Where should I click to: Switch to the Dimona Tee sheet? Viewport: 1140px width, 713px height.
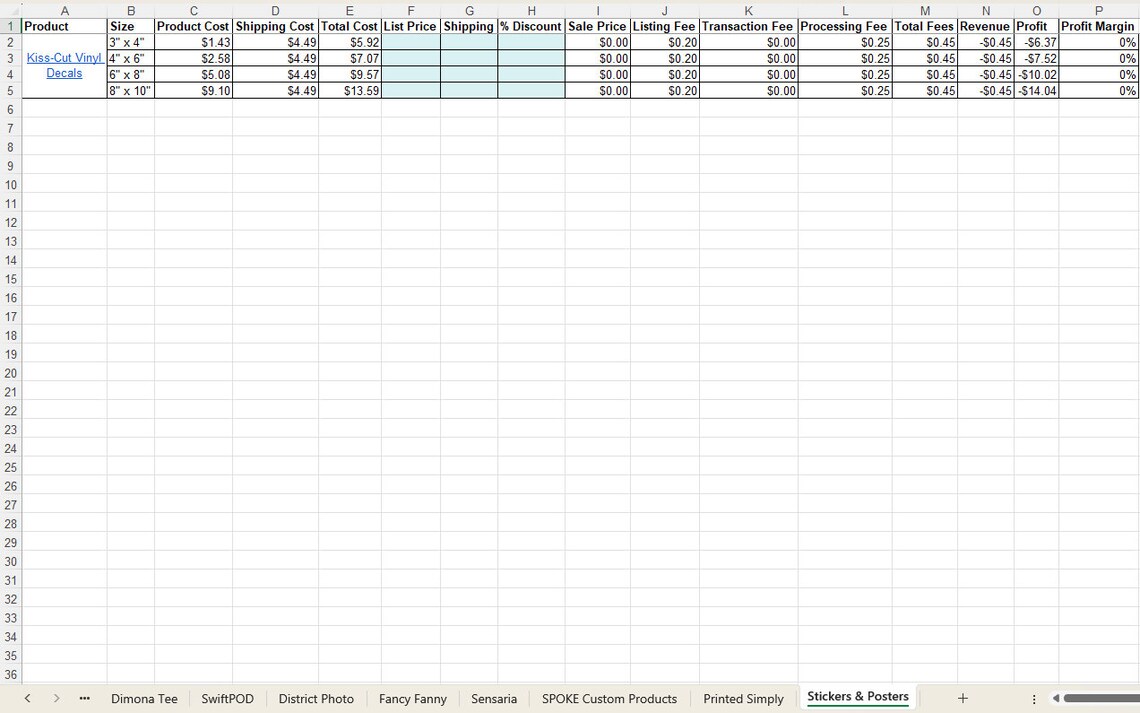click(144, 698)
